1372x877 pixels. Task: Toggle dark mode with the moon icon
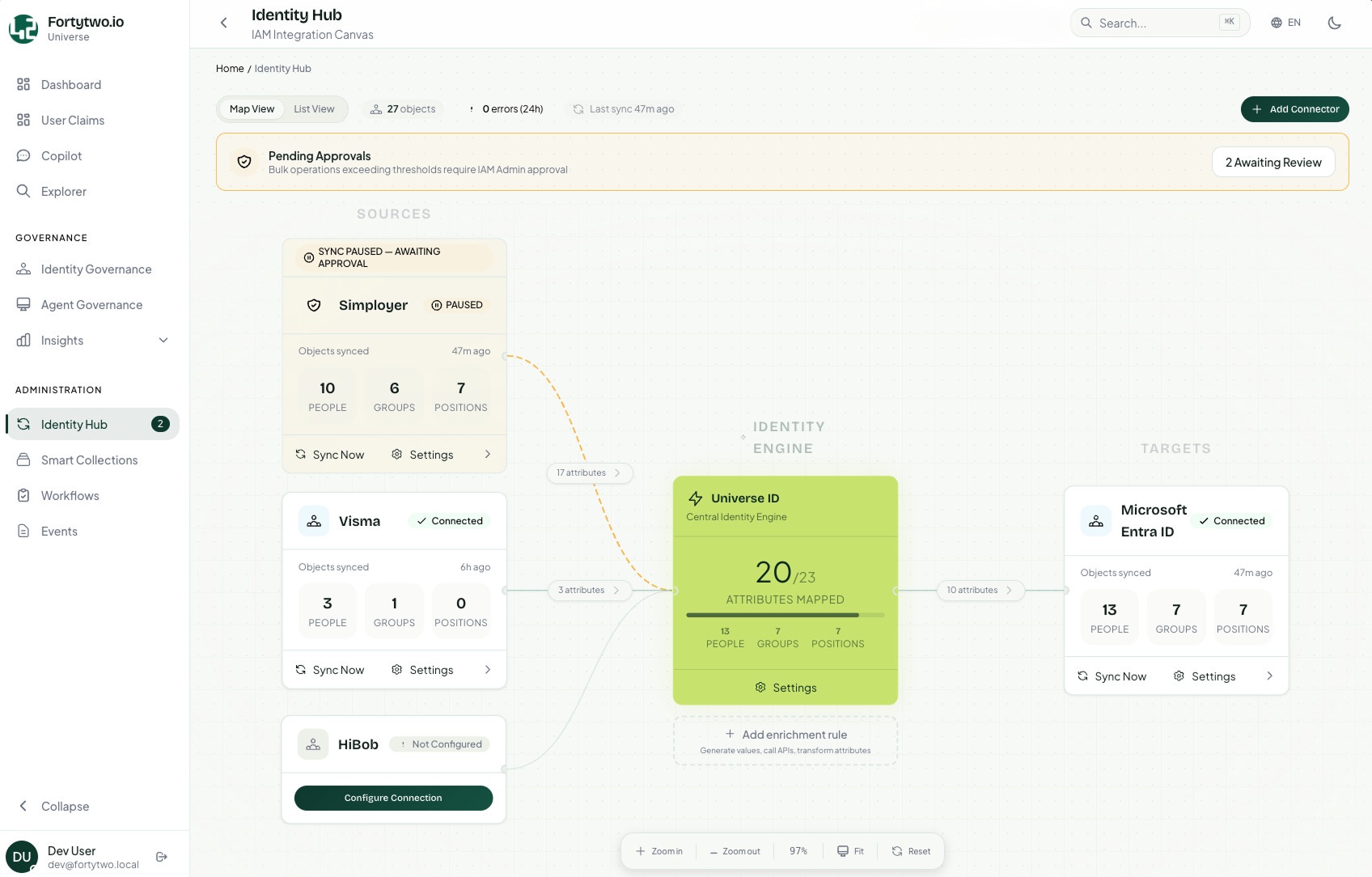pyautogui.click(x=1334, y=23)
